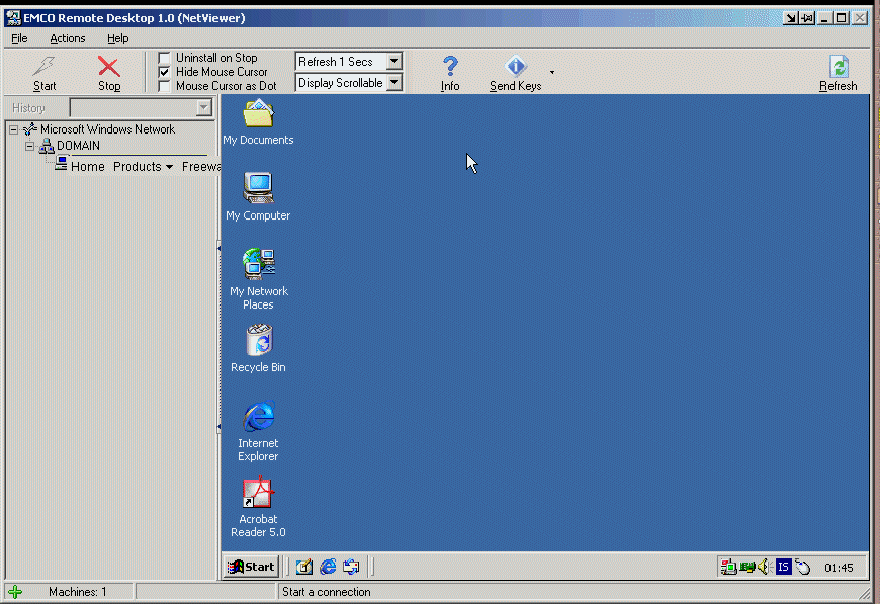
Task: Click the upper panel splitter arrow
Action: click(x=218, y=248)
